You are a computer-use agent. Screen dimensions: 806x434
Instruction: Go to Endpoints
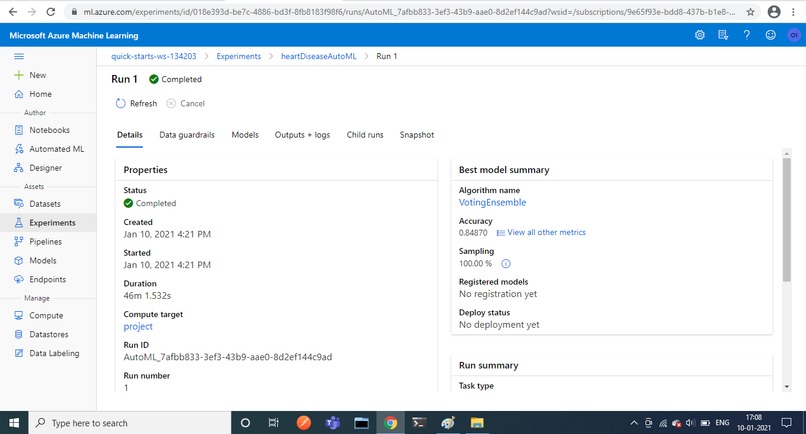pyautogui.click(x=47, y=280)
